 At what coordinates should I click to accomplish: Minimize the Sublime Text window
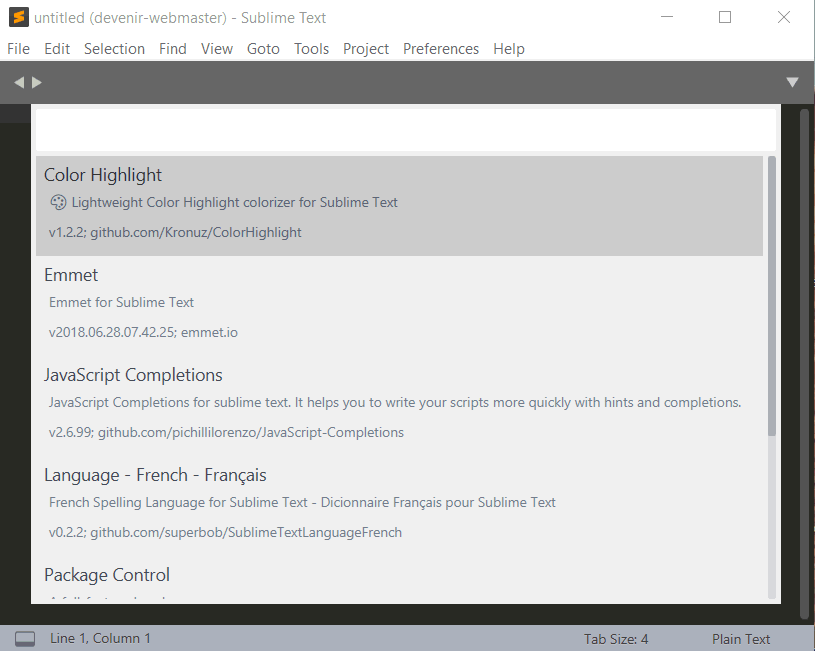point(667,17)
